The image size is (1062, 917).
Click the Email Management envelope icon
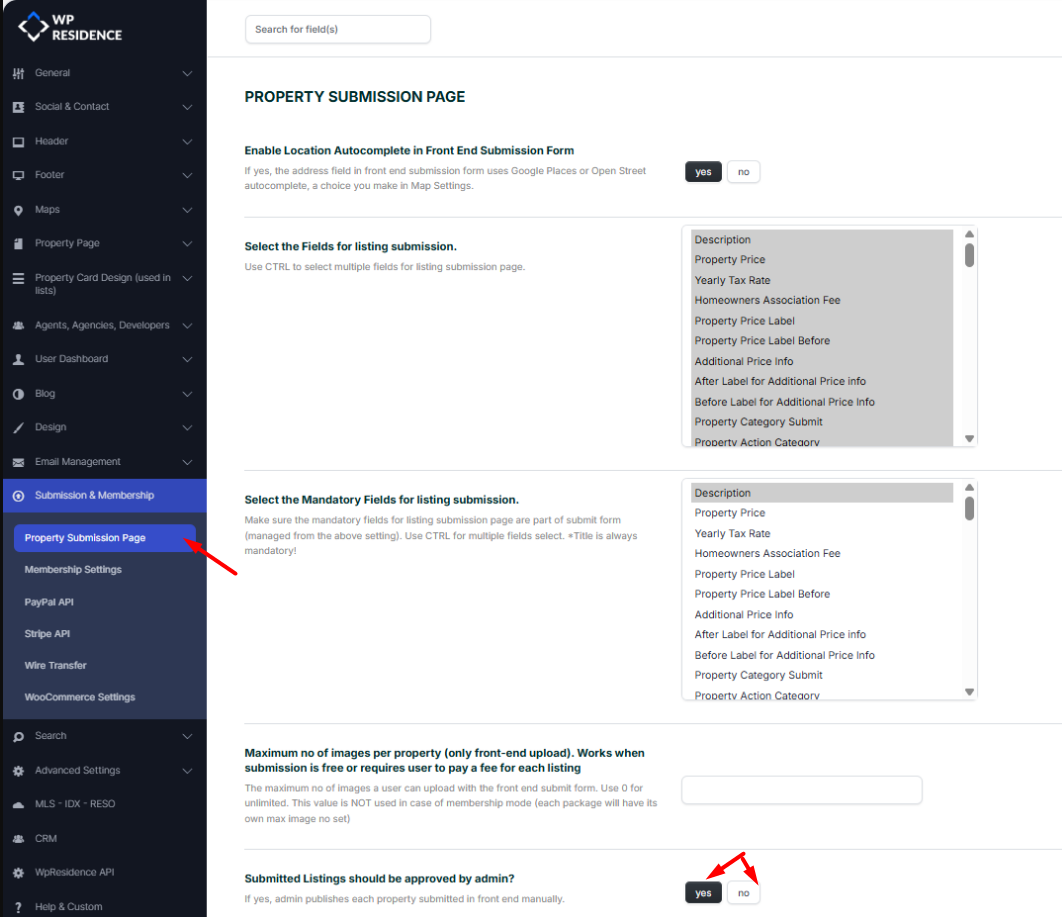18,462
